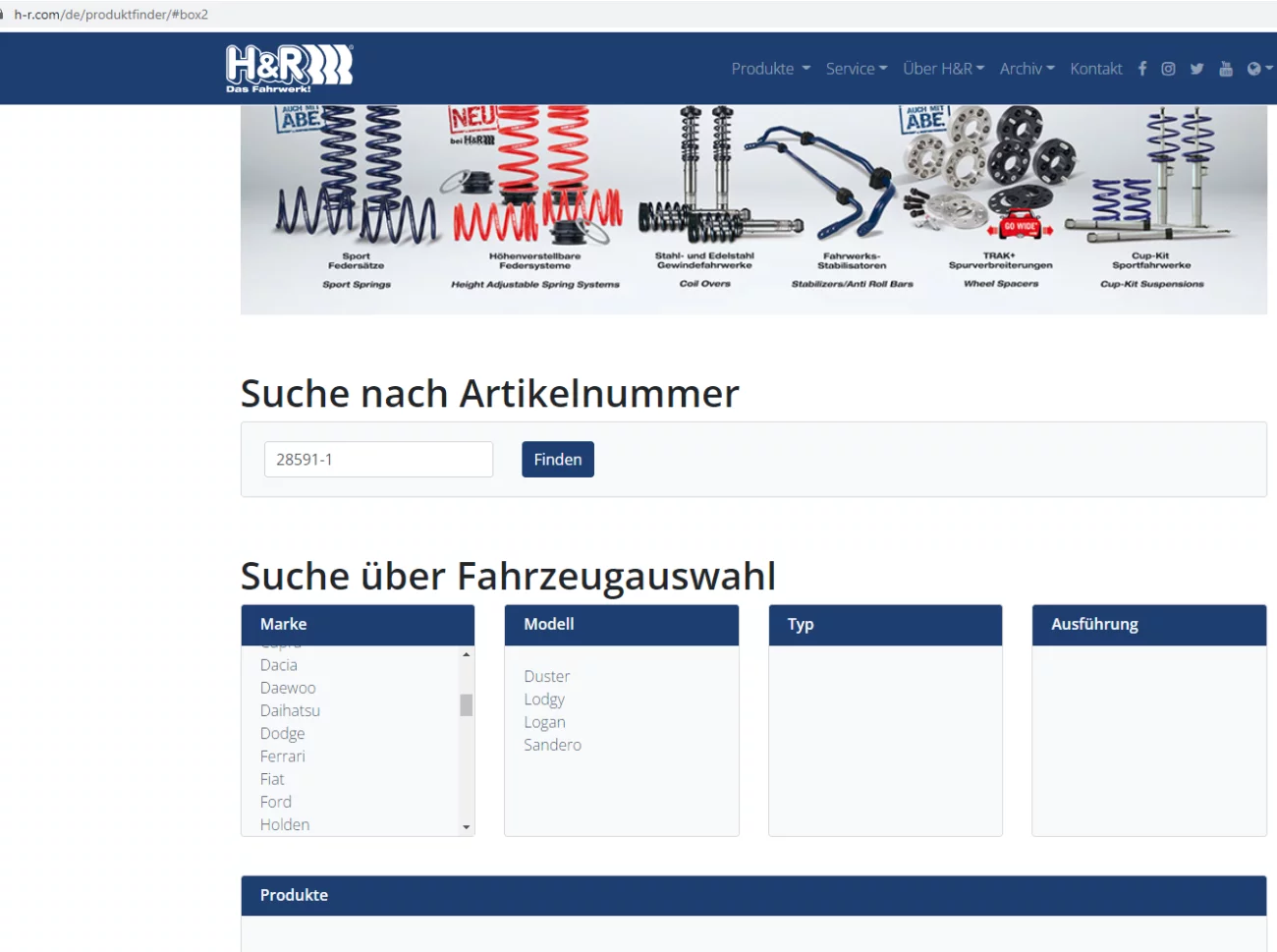Open H&R YouTube channel icon

[x=1225, y=69]
